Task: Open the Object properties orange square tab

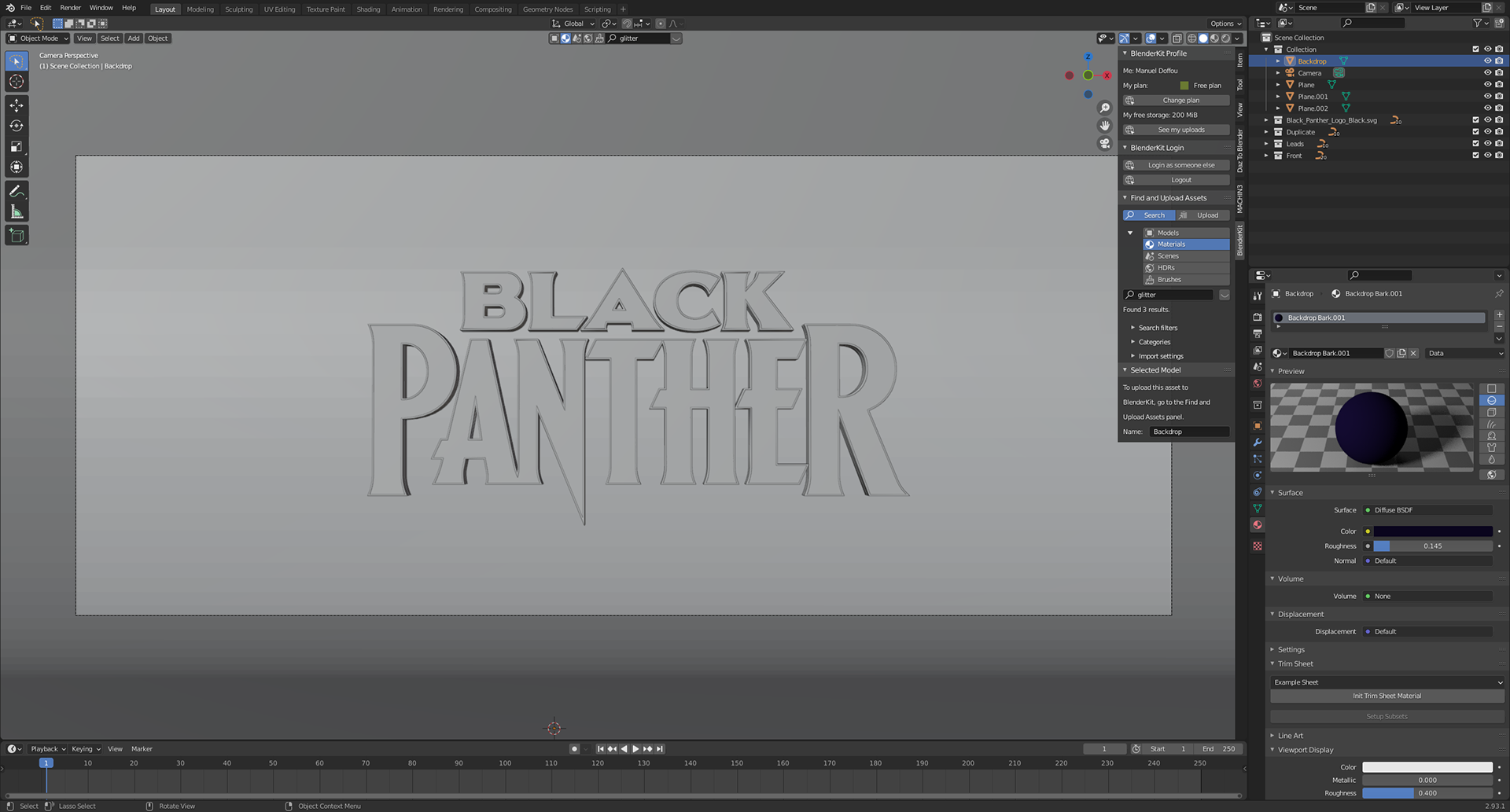Action: click(x=1258, y=426)
